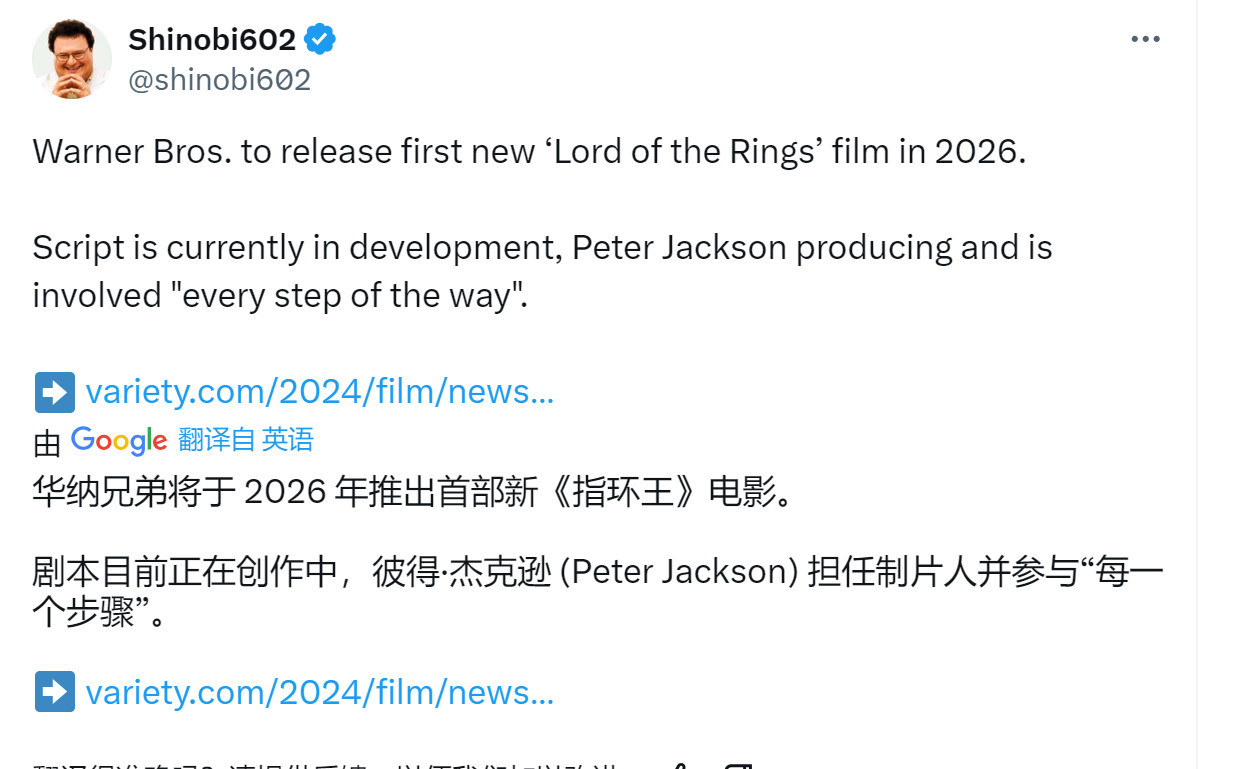Open the second variety.com article link
The width and height of the screenshot is (1239, 769).
click(320, 692)
